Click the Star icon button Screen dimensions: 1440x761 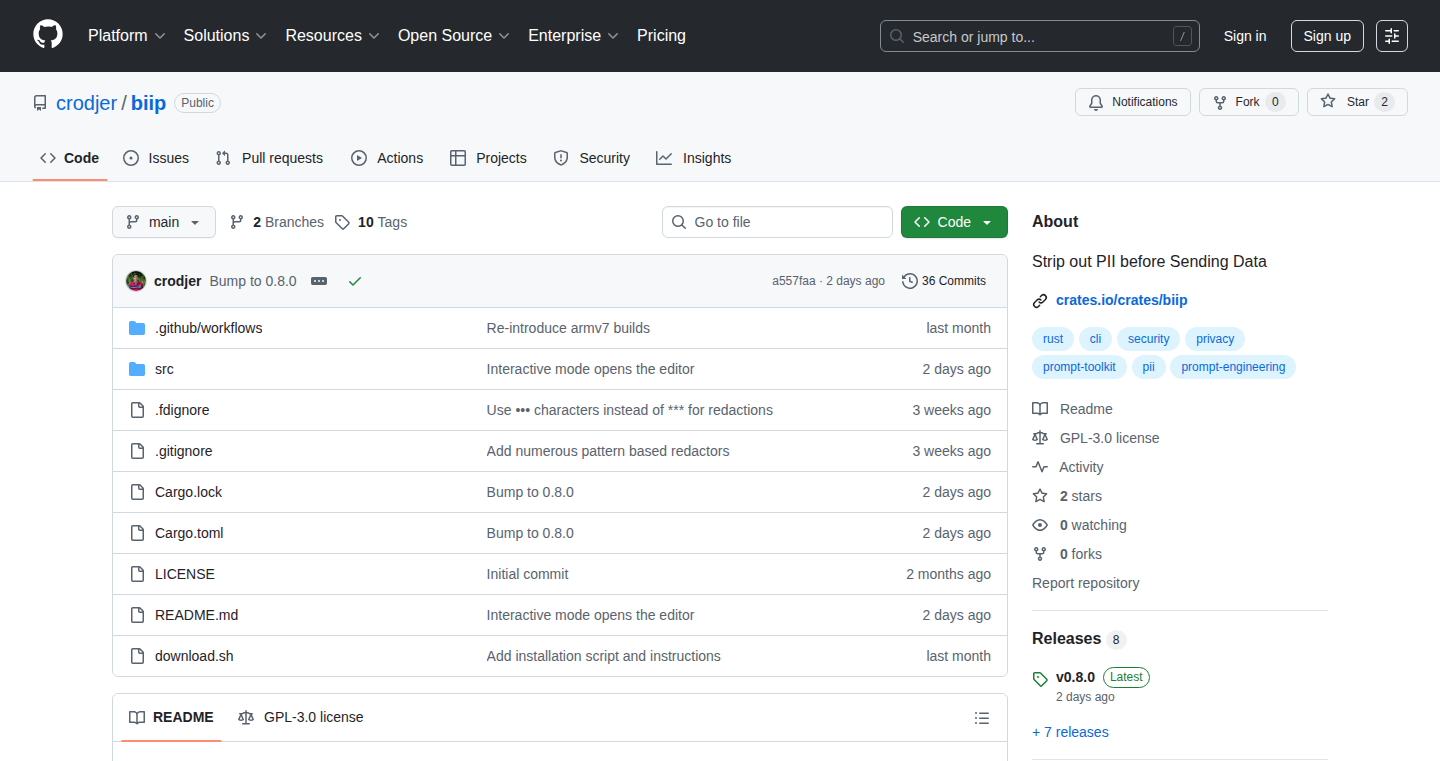1357,102
